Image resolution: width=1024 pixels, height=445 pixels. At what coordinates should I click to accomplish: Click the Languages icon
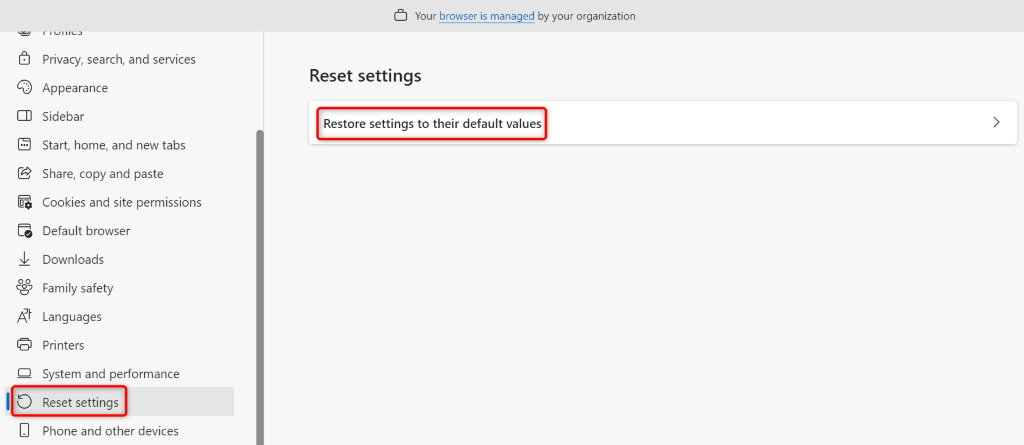coord(25,317)
